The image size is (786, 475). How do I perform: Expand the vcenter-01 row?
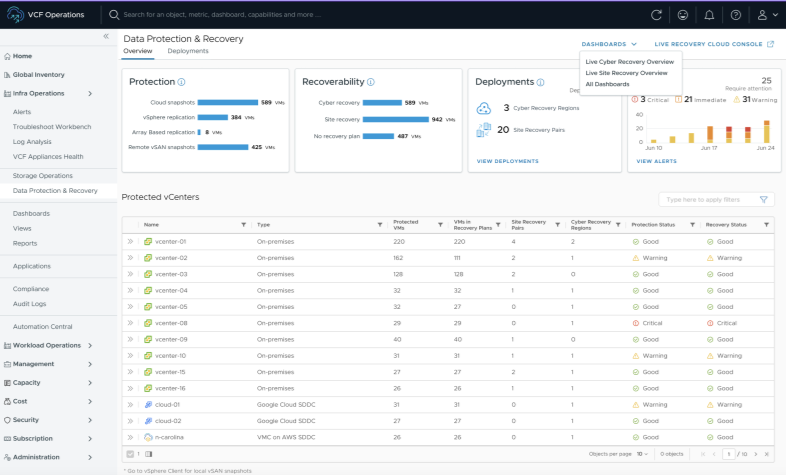[x=130, y=242]
